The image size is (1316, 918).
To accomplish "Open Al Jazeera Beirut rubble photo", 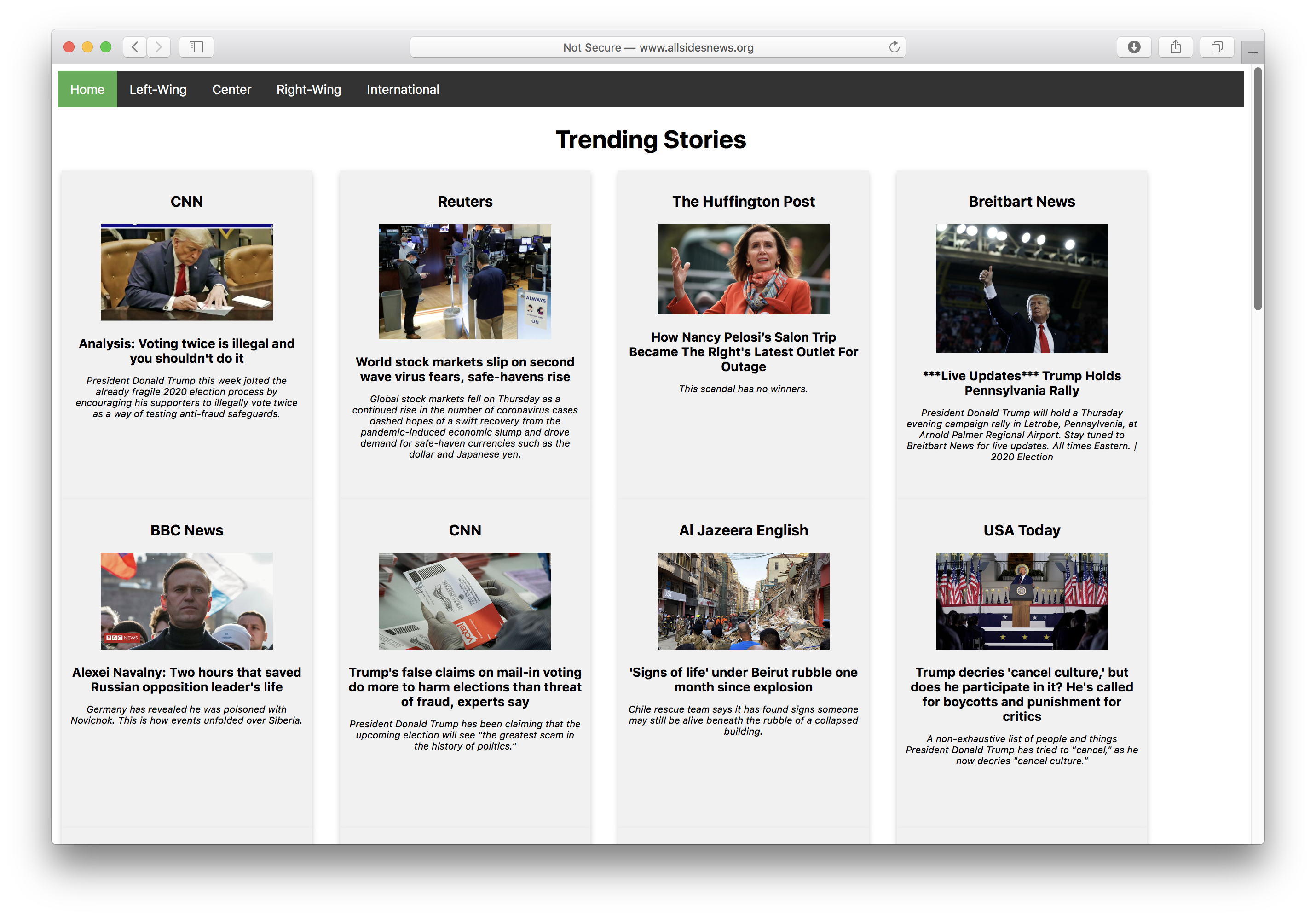I will [743, 601].
